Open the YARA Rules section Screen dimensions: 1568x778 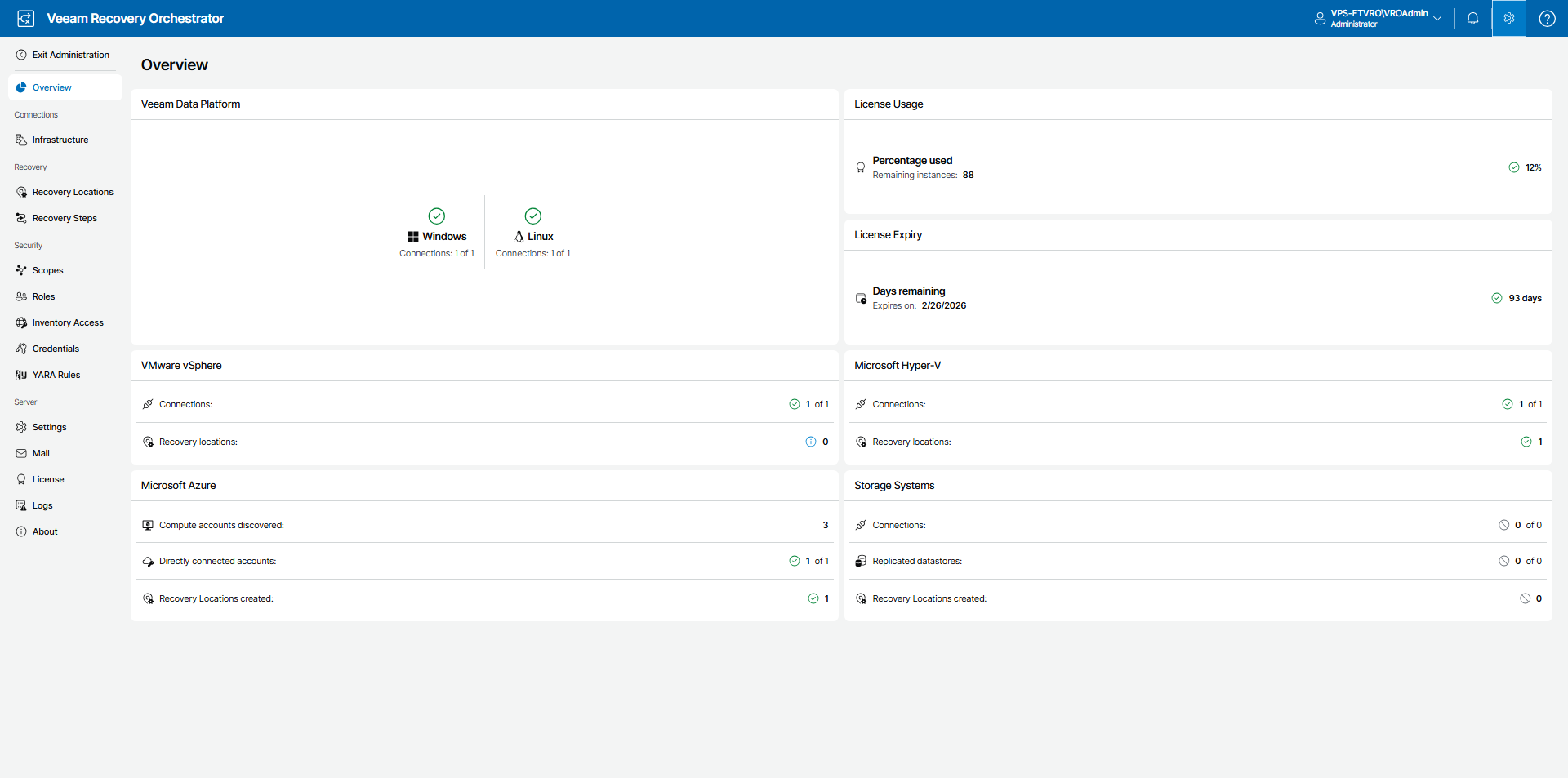(56, 375)
